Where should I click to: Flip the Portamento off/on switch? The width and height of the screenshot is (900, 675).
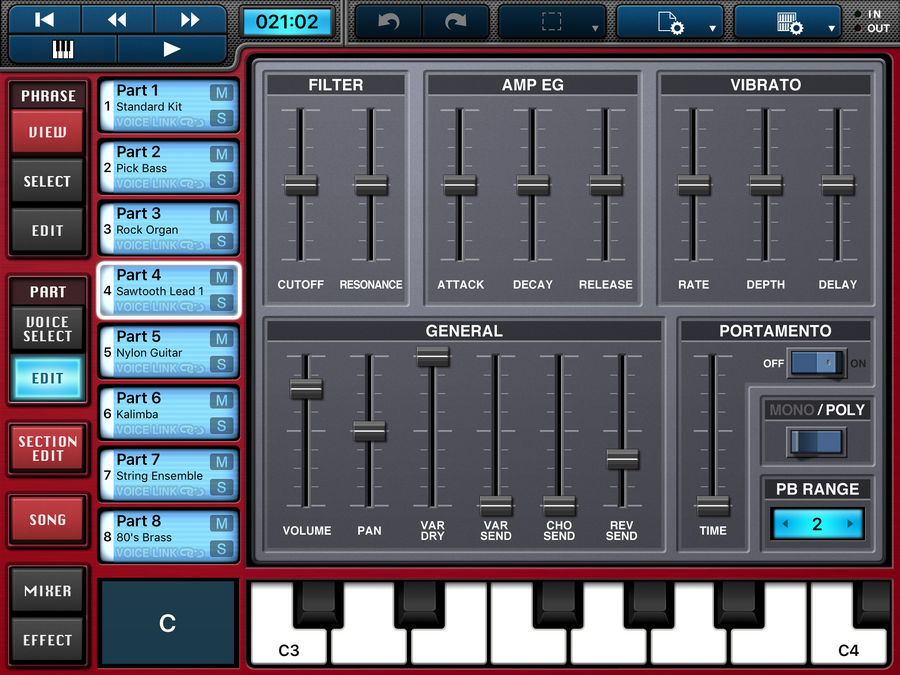point(817,363)
